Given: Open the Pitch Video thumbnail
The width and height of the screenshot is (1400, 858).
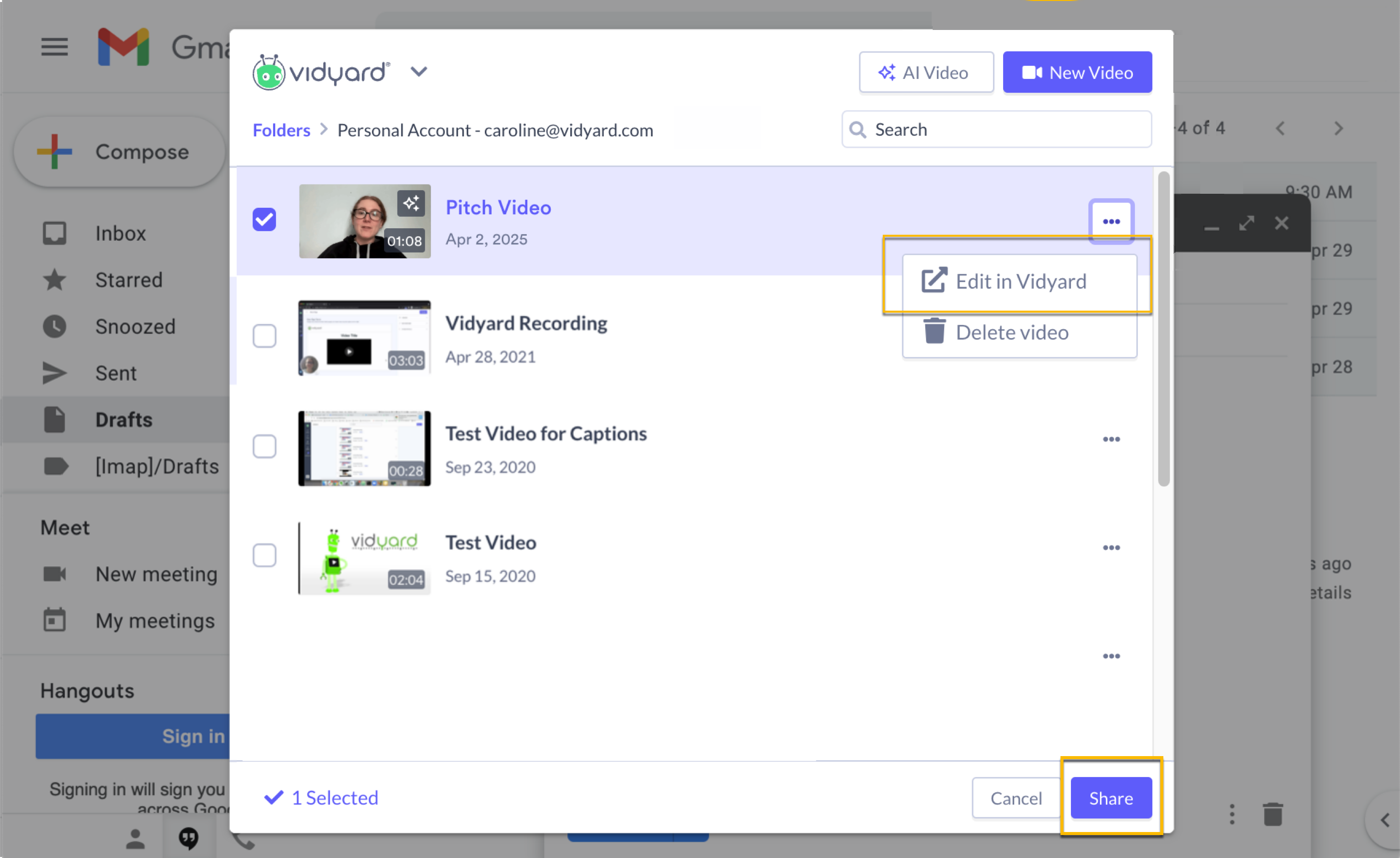Looking at the screenshot, I should click(x=365, y=221).
